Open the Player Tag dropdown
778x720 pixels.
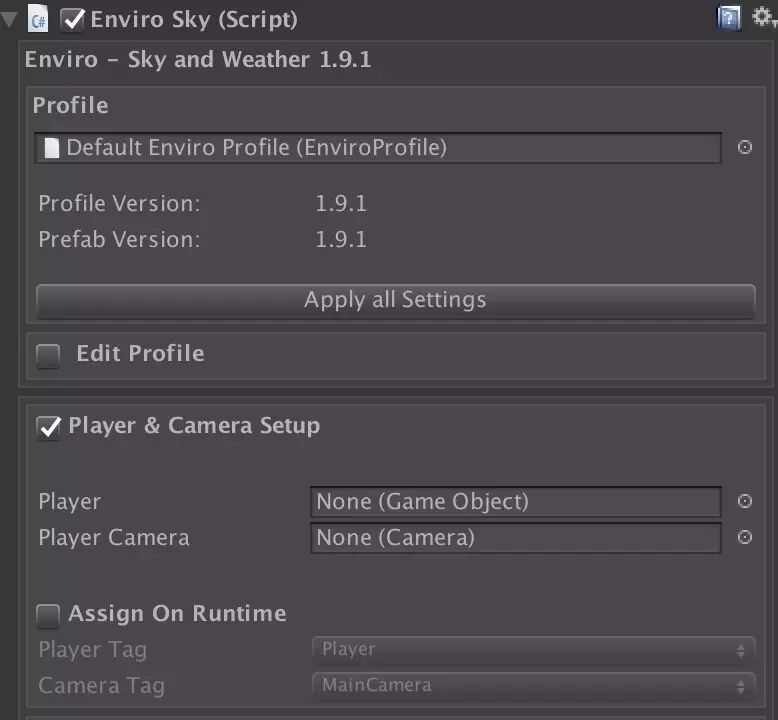534,650
